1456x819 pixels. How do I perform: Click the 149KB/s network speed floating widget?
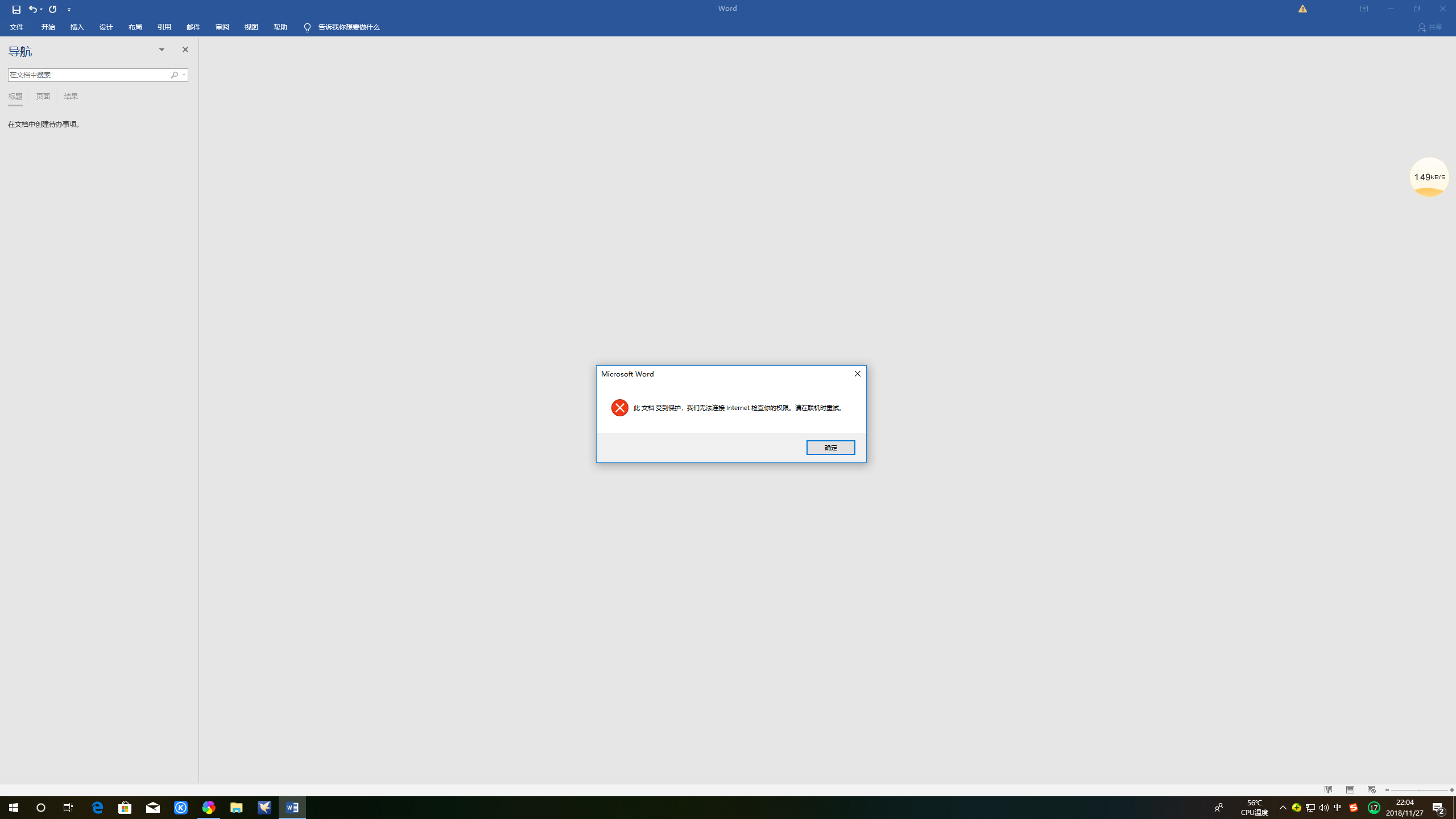(x=1429, y=177)
